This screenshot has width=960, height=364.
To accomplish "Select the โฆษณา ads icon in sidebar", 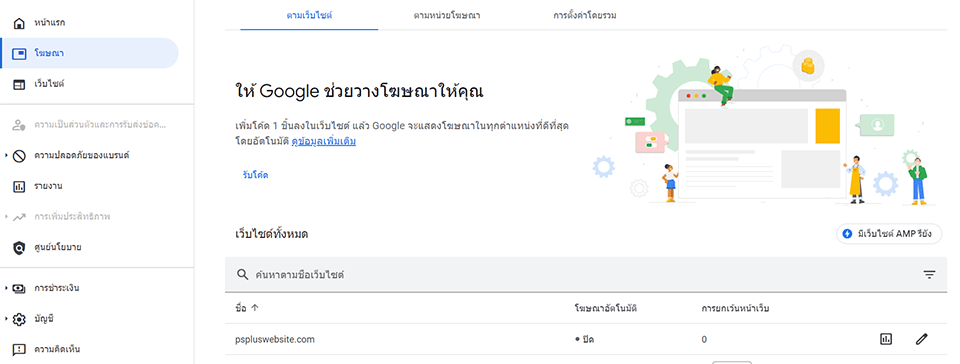I will [19, 54].
